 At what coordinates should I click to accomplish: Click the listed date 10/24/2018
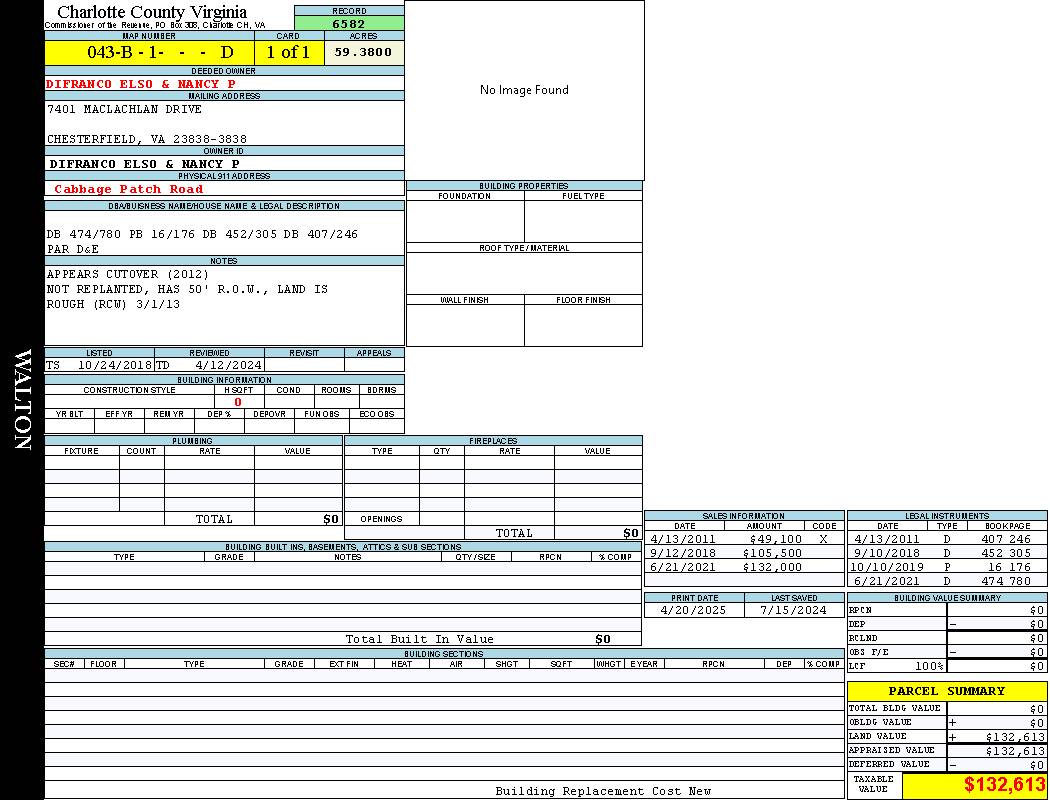click(x=114, y=365)
